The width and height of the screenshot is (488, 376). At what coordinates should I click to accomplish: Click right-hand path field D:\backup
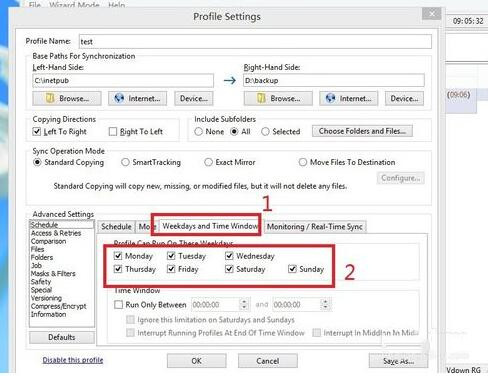pos(334,80)
